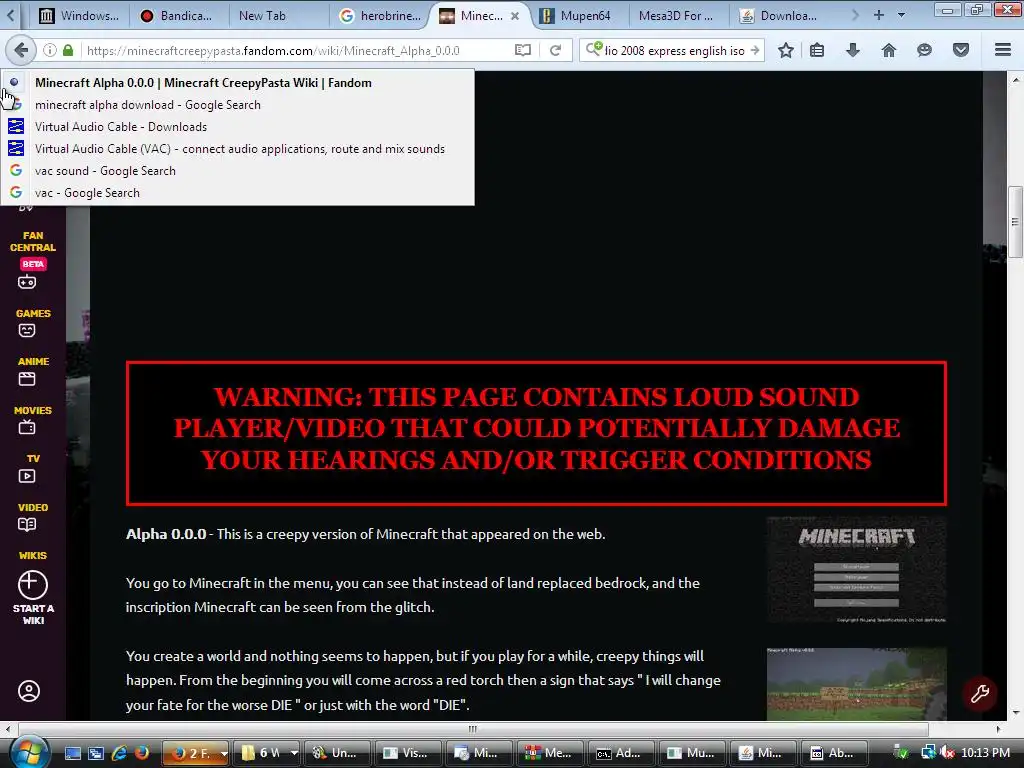The image size is (1024, 768).
Task: Open the hamburger menu
Action: pos(1003,50)
